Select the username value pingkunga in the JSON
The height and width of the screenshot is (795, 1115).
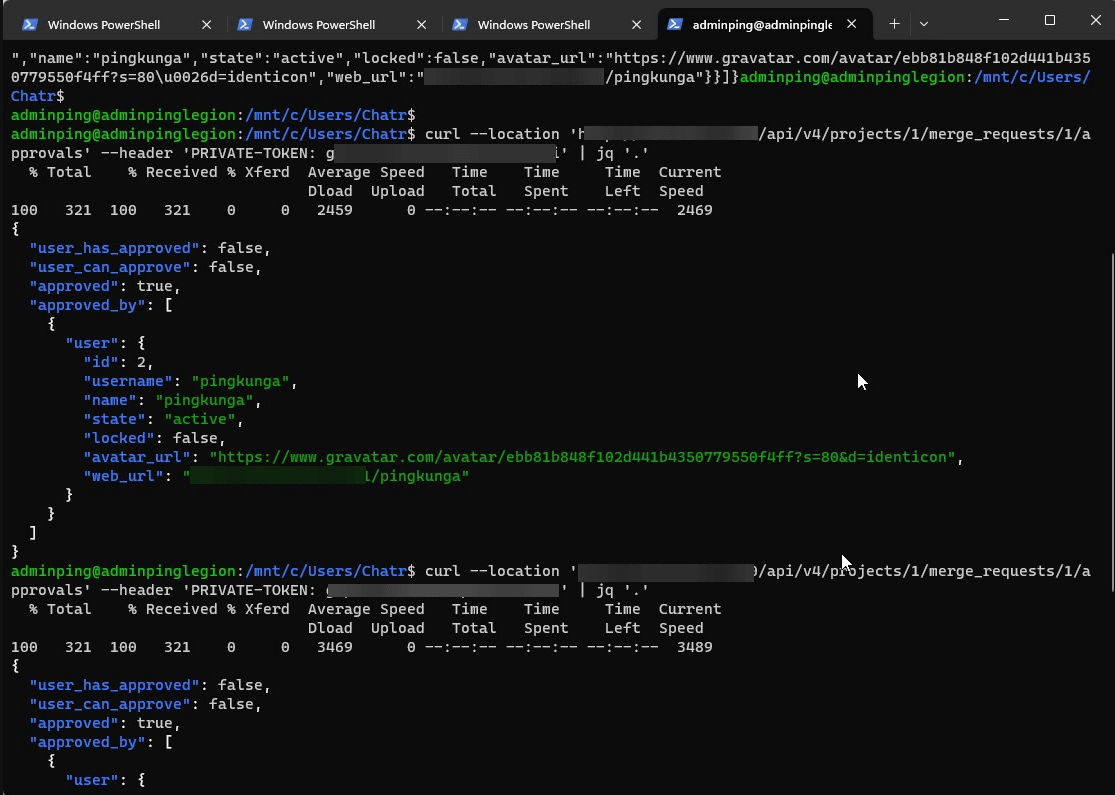pos(240,380)
